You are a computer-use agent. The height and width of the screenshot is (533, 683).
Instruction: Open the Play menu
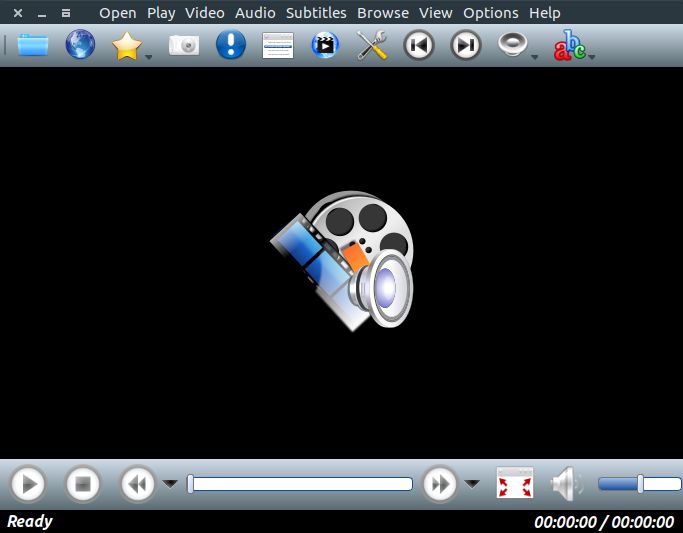point(161,13)
